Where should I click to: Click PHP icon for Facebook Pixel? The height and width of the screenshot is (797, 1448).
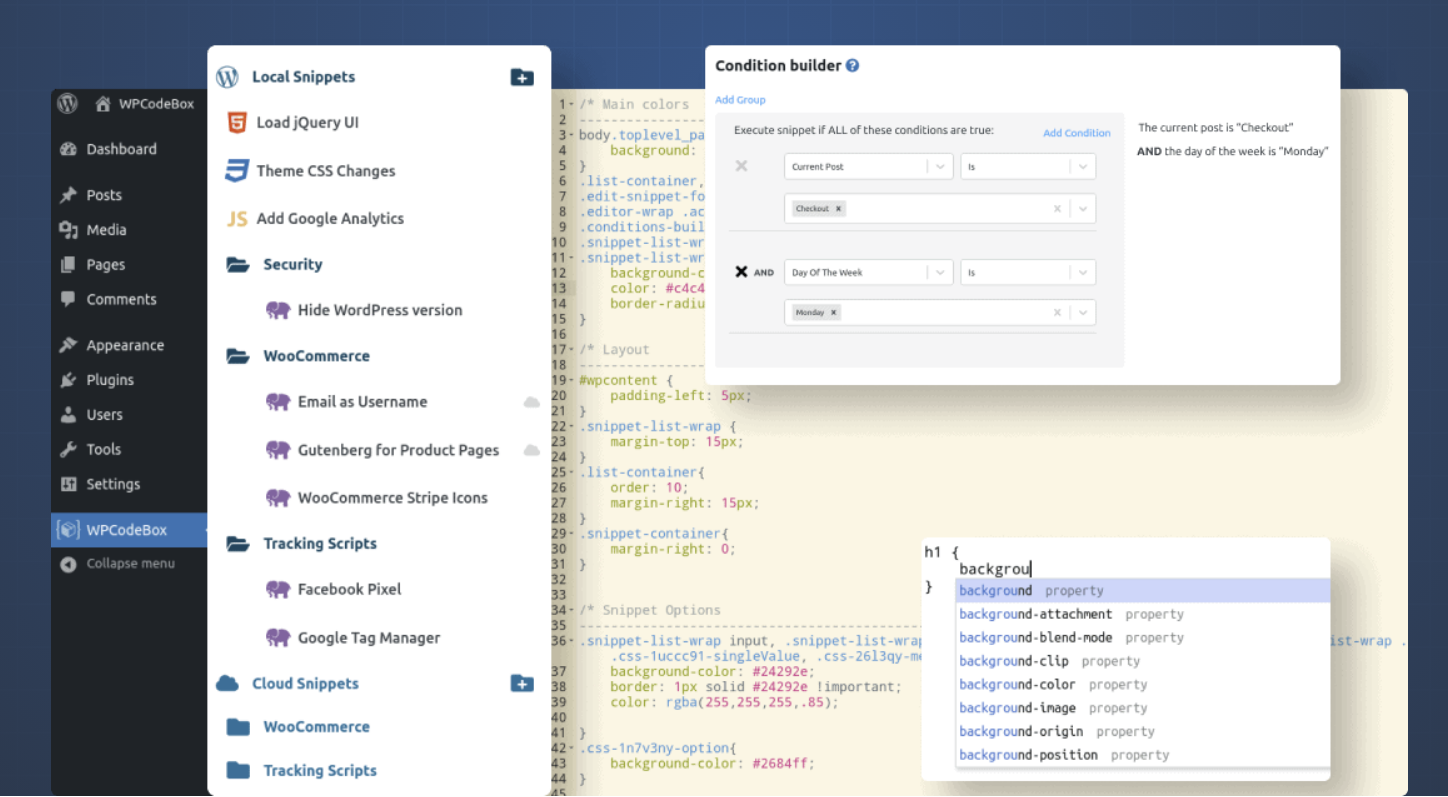tap(278, 590)
